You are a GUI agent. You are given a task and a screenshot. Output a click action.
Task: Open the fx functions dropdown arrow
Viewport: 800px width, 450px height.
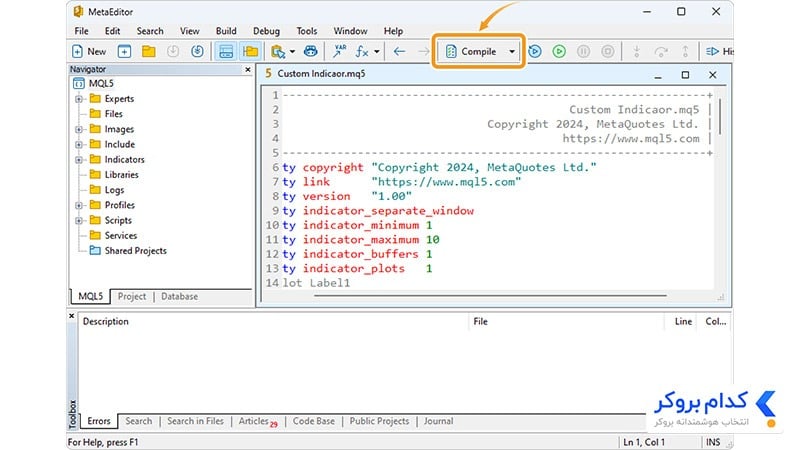tap(377, 52)
